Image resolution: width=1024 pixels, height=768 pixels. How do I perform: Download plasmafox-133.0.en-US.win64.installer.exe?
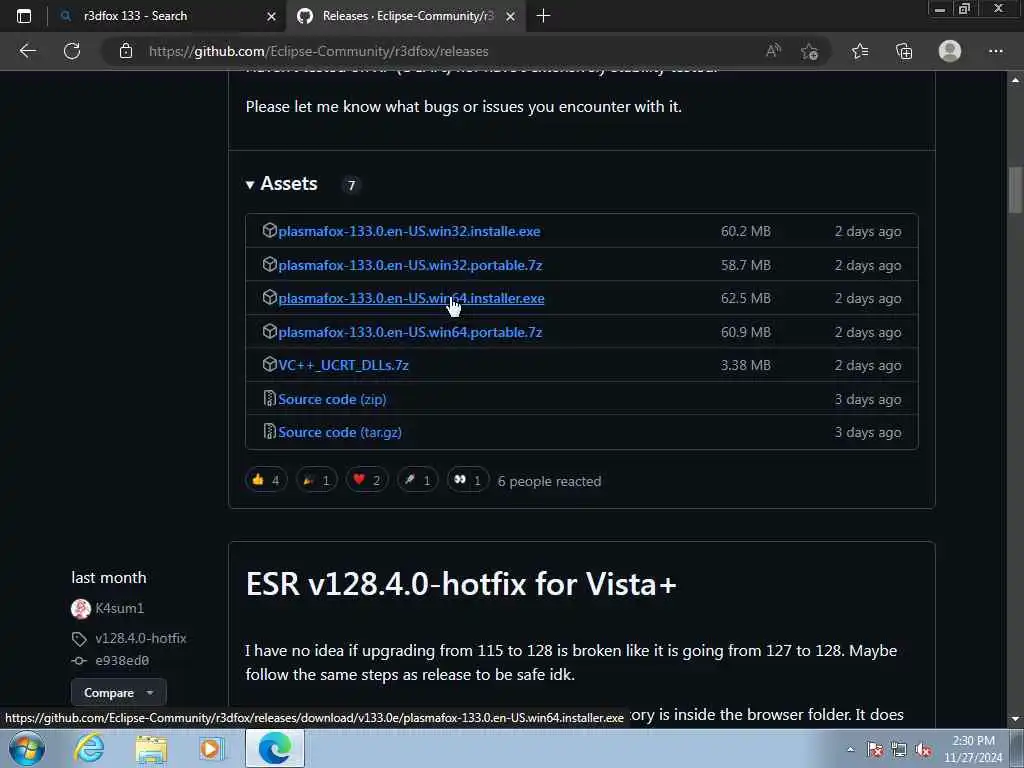(411, 298)
